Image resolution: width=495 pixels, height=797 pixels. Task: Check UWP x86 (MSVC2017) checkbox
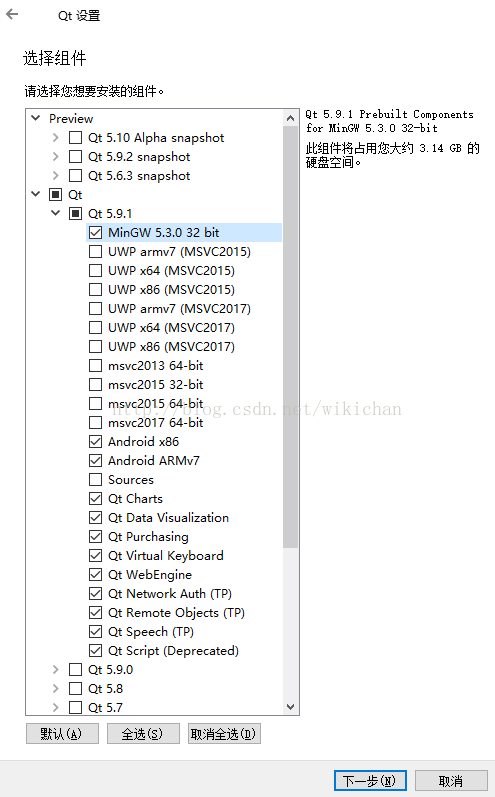pyautogui.click(x=95, y=347)
